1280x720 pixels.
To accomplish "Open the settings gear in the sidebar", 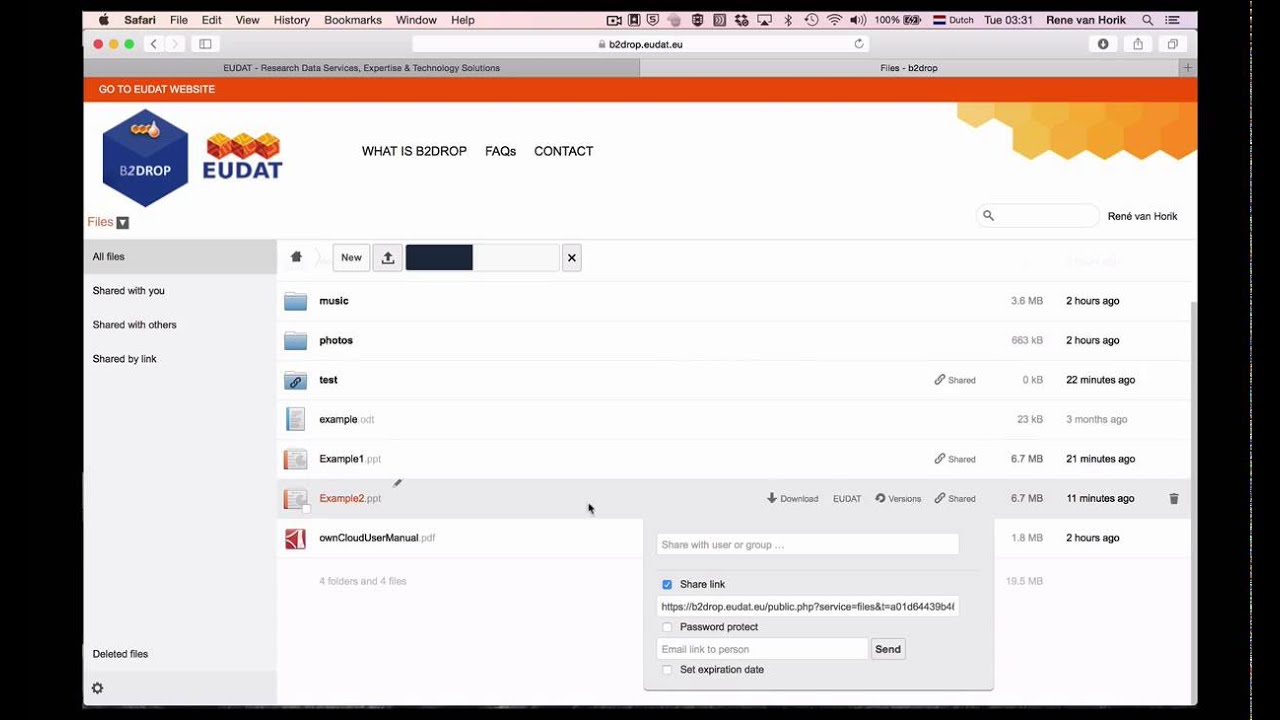I will tap(97, 688).
